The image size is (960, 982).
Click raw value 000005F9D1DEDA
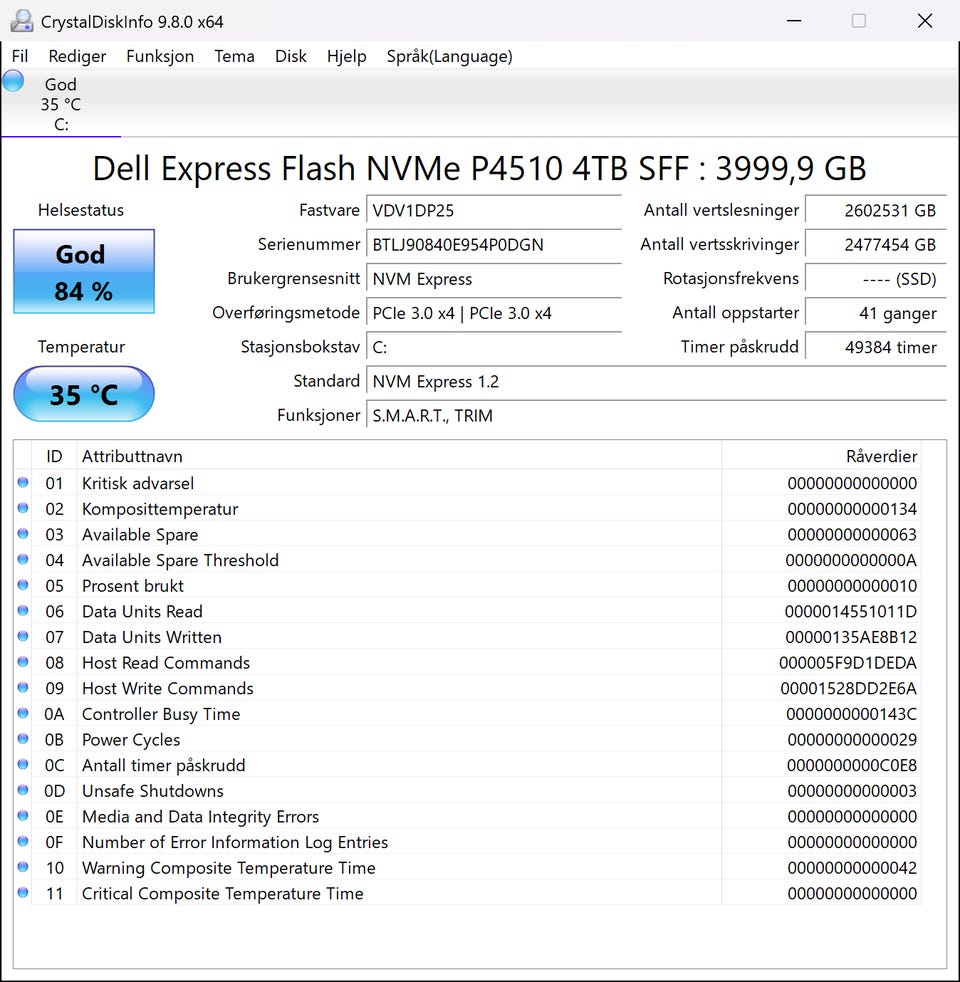click(848, 663)
